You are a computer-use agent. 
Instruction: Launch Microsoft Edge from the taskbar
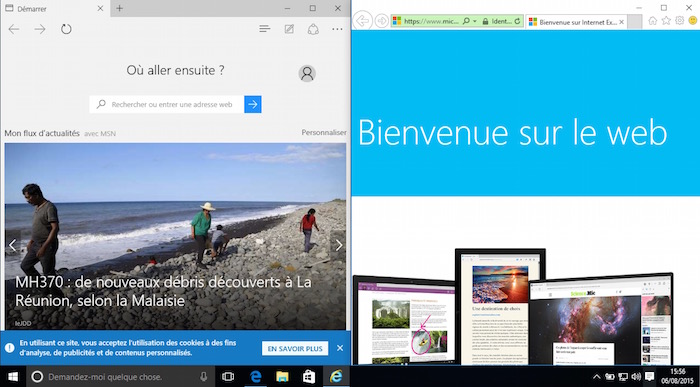pos(255,377)
